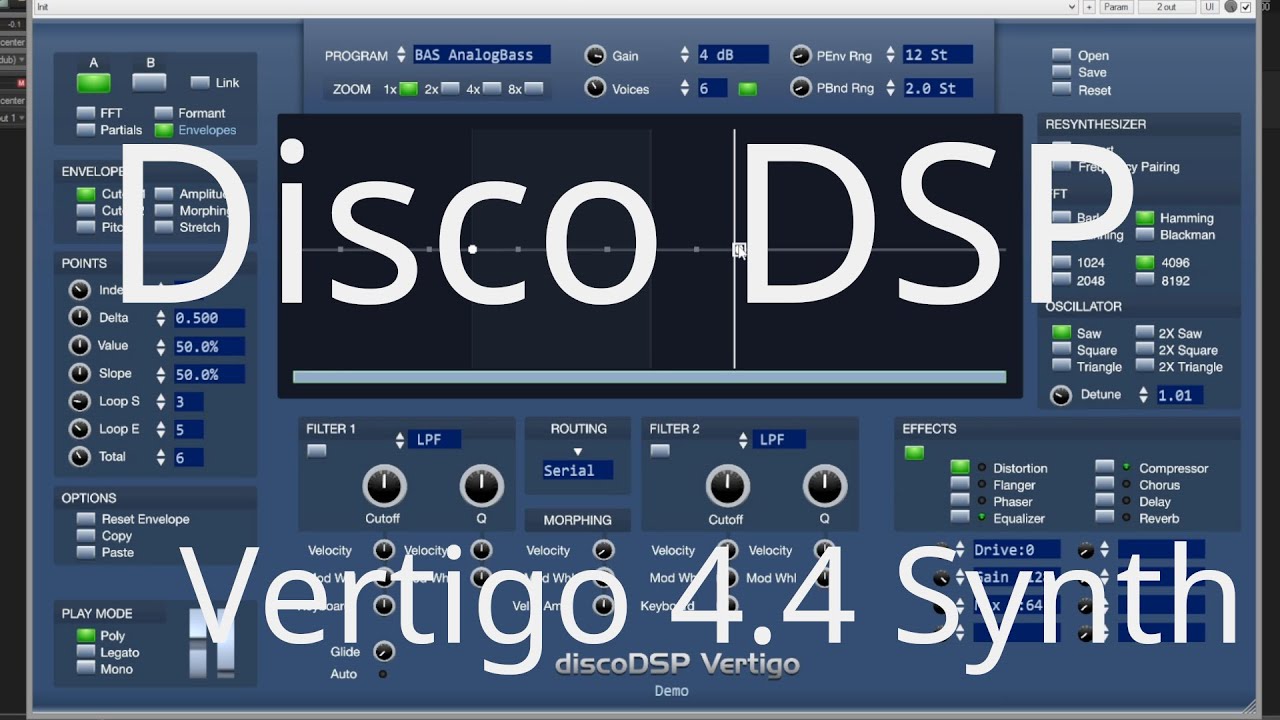Click the Filter 1 Q knob
This screenshot has width=1280, height=720.
481,486
